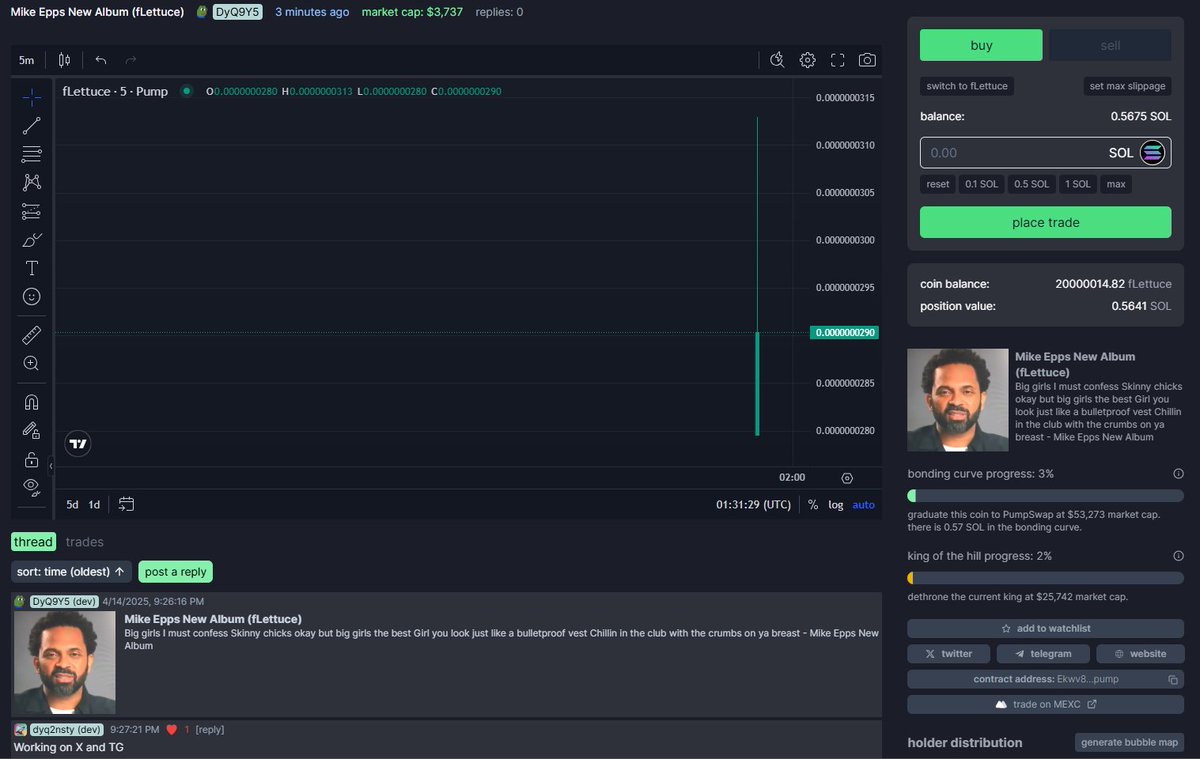This screenshot has height=759, width=1200.
Task: Open set max slippage settings
Action: 1128,86
